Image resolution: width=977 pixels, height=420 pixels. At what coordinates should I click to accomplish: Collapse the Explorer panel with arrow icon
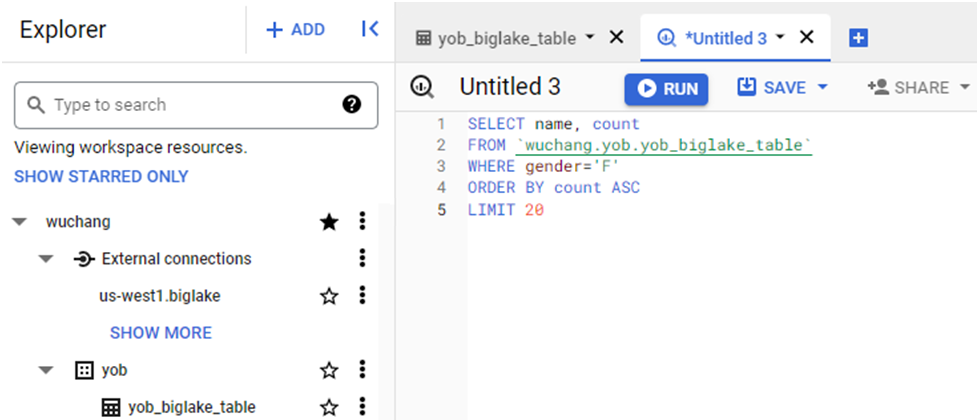[369, 30]
